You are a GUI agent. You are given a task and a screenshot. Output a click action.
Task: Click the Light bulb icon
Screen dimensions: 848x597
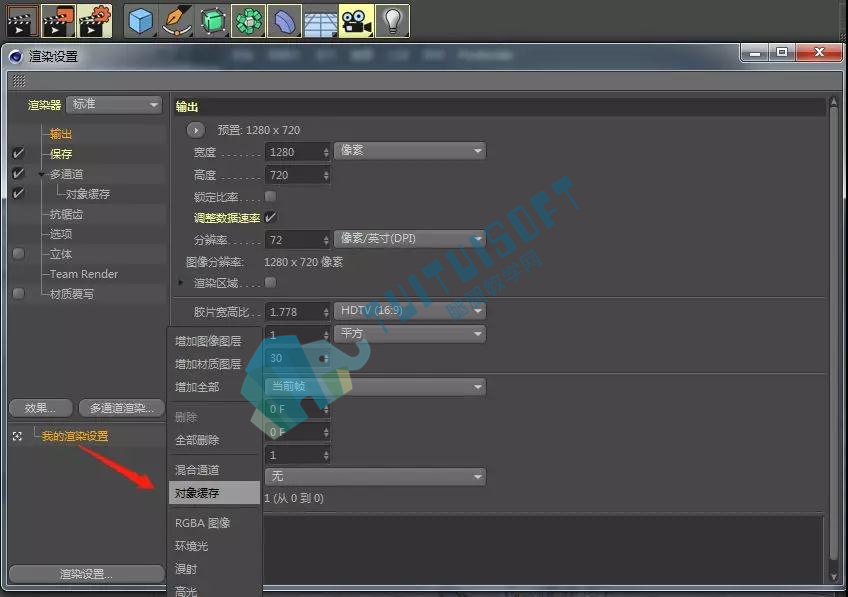click(392, 21)
